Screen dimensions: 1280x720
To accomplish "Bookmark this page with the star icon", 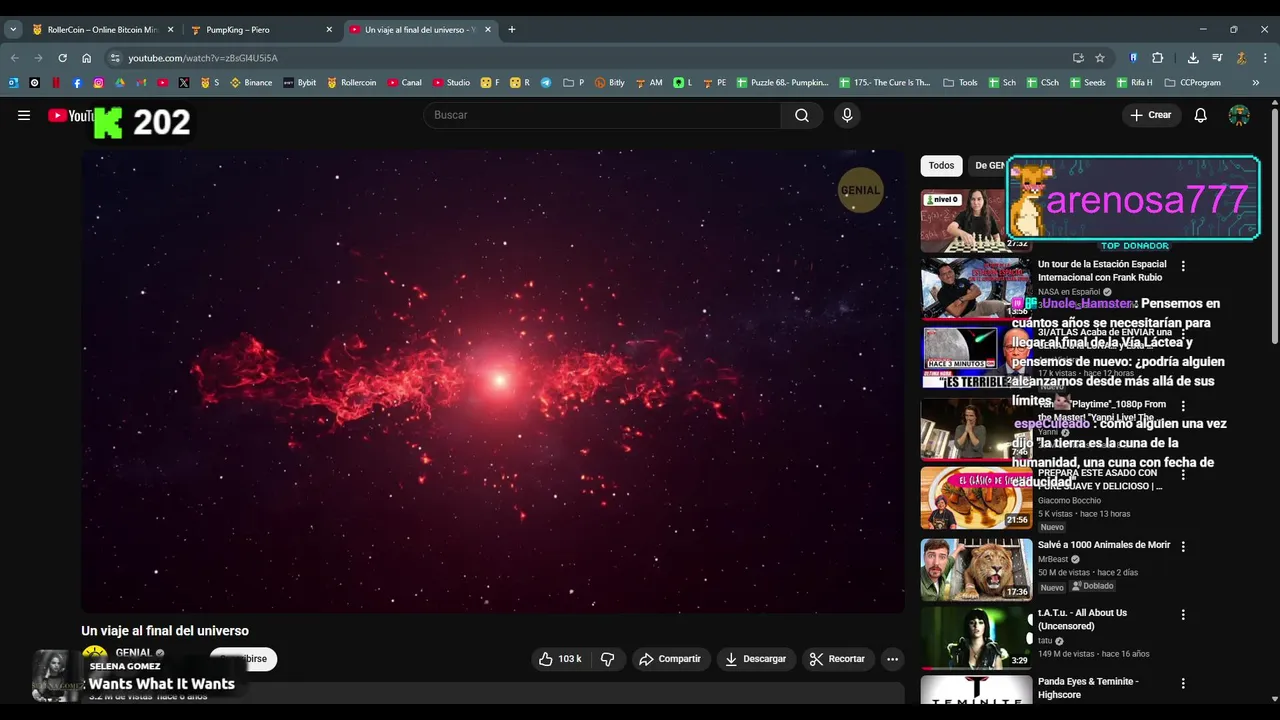I will (x=1100, y=58).
